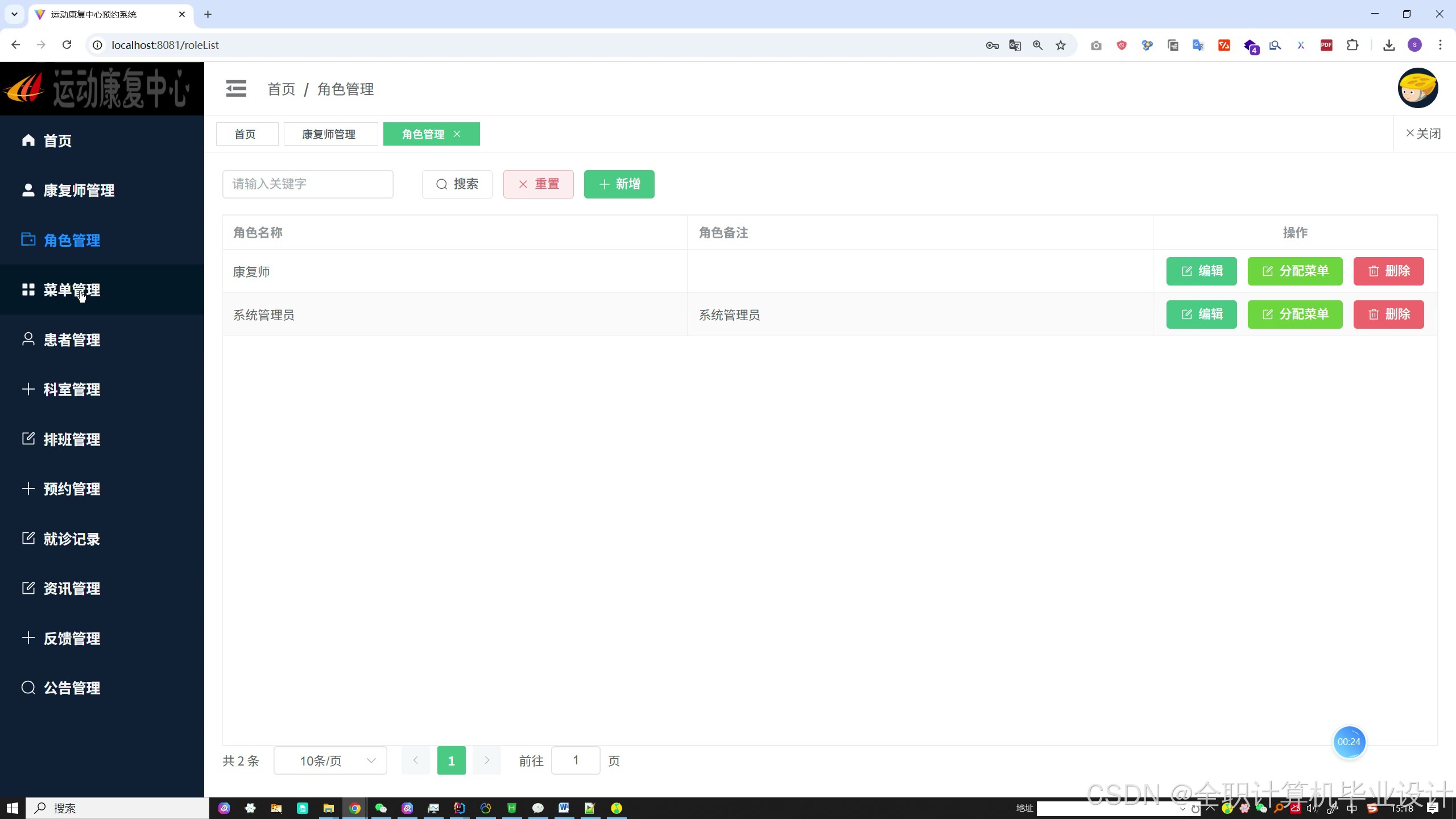The width and height of the screenshot is (1456, 819).
Task: Close the 角色管理 tab with its X icon
Action: point(457,134)
